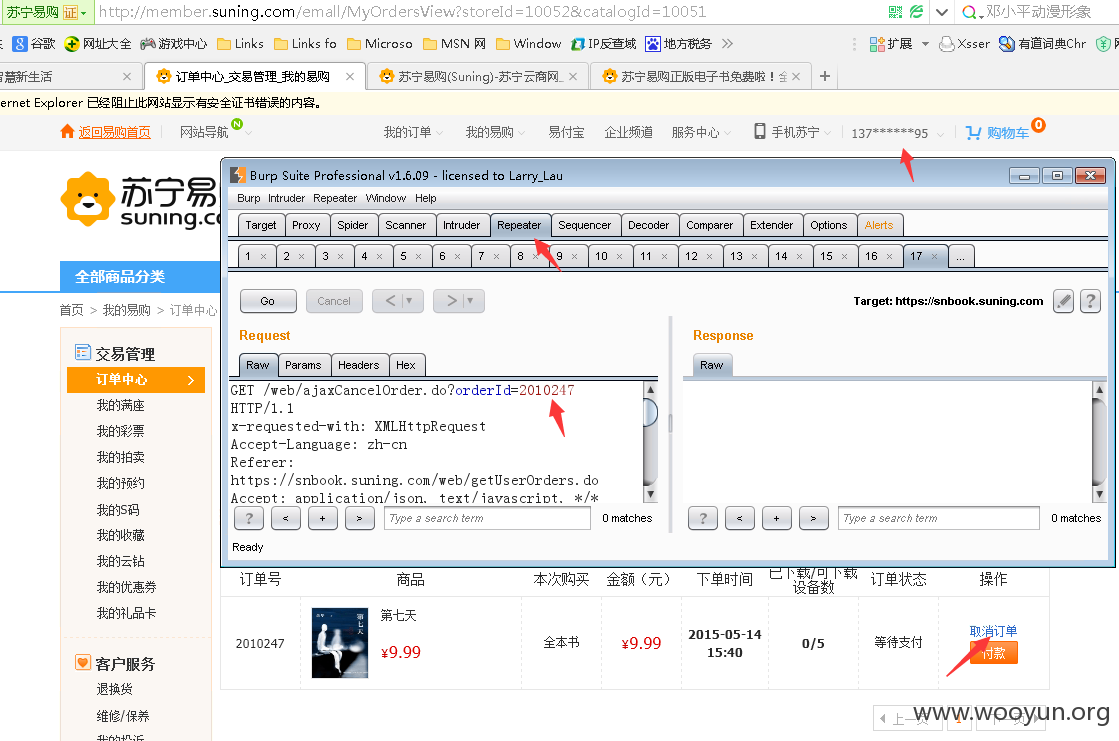The height and width of the screenshot is (741, 1119).
Task: Click the Cancel button in Repeater
Action: coord(334,301)
